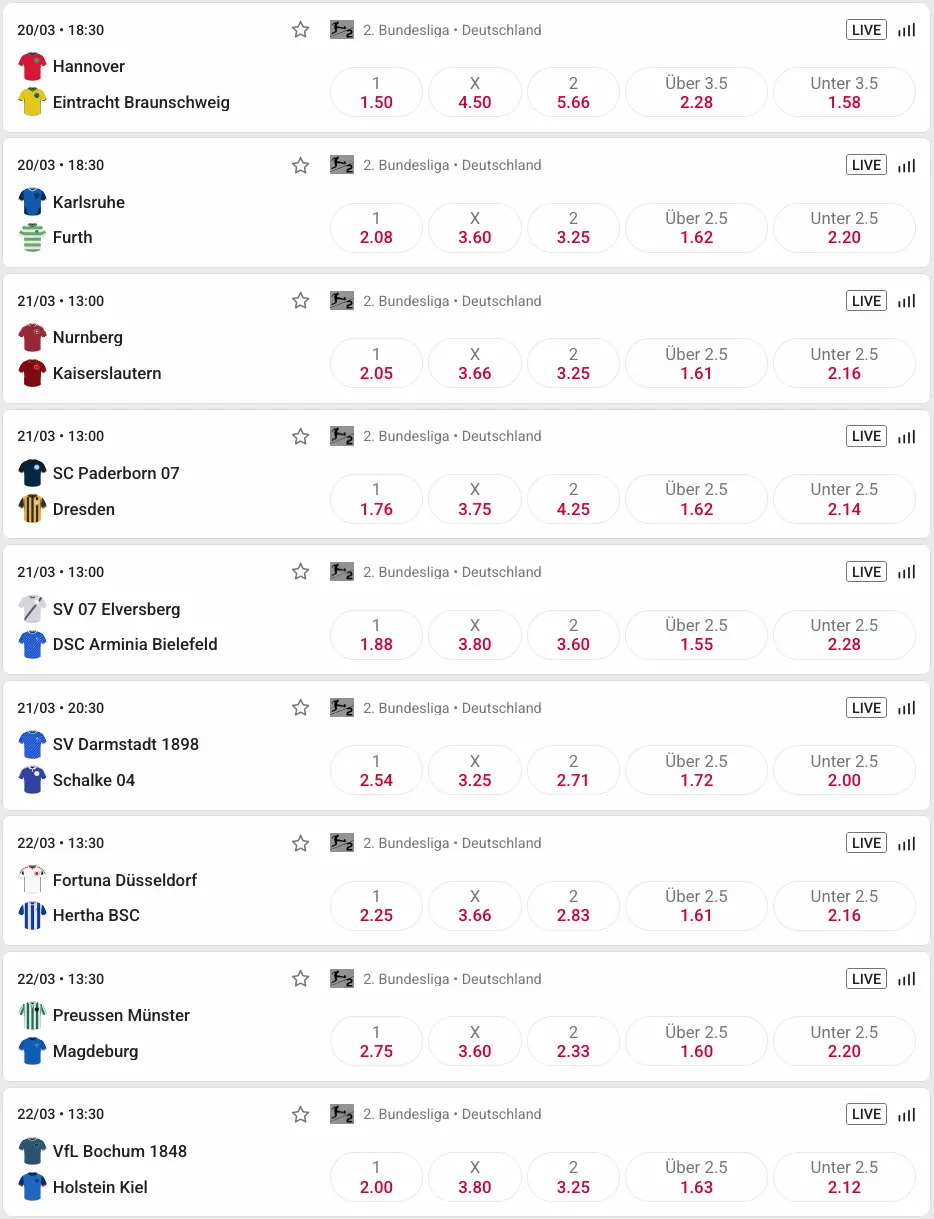
Task: Open statistics bars for VfL Bochum match
Action: 906,1114
